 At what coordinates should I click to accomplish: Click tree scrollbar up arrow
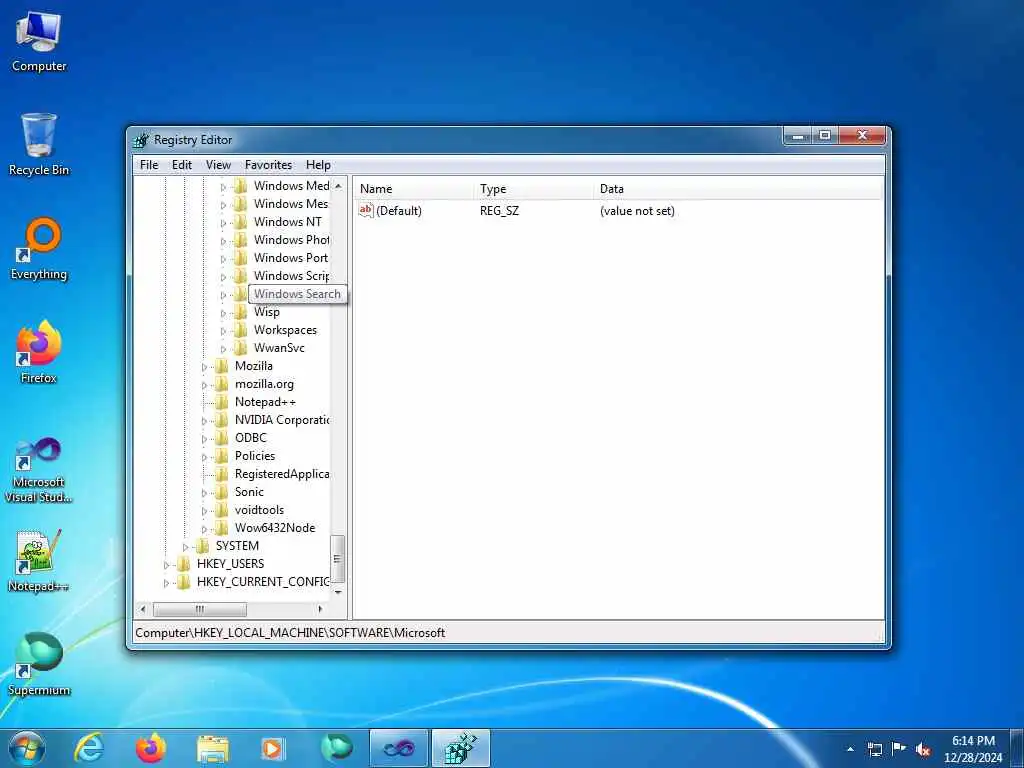click(x=338, y=186)
